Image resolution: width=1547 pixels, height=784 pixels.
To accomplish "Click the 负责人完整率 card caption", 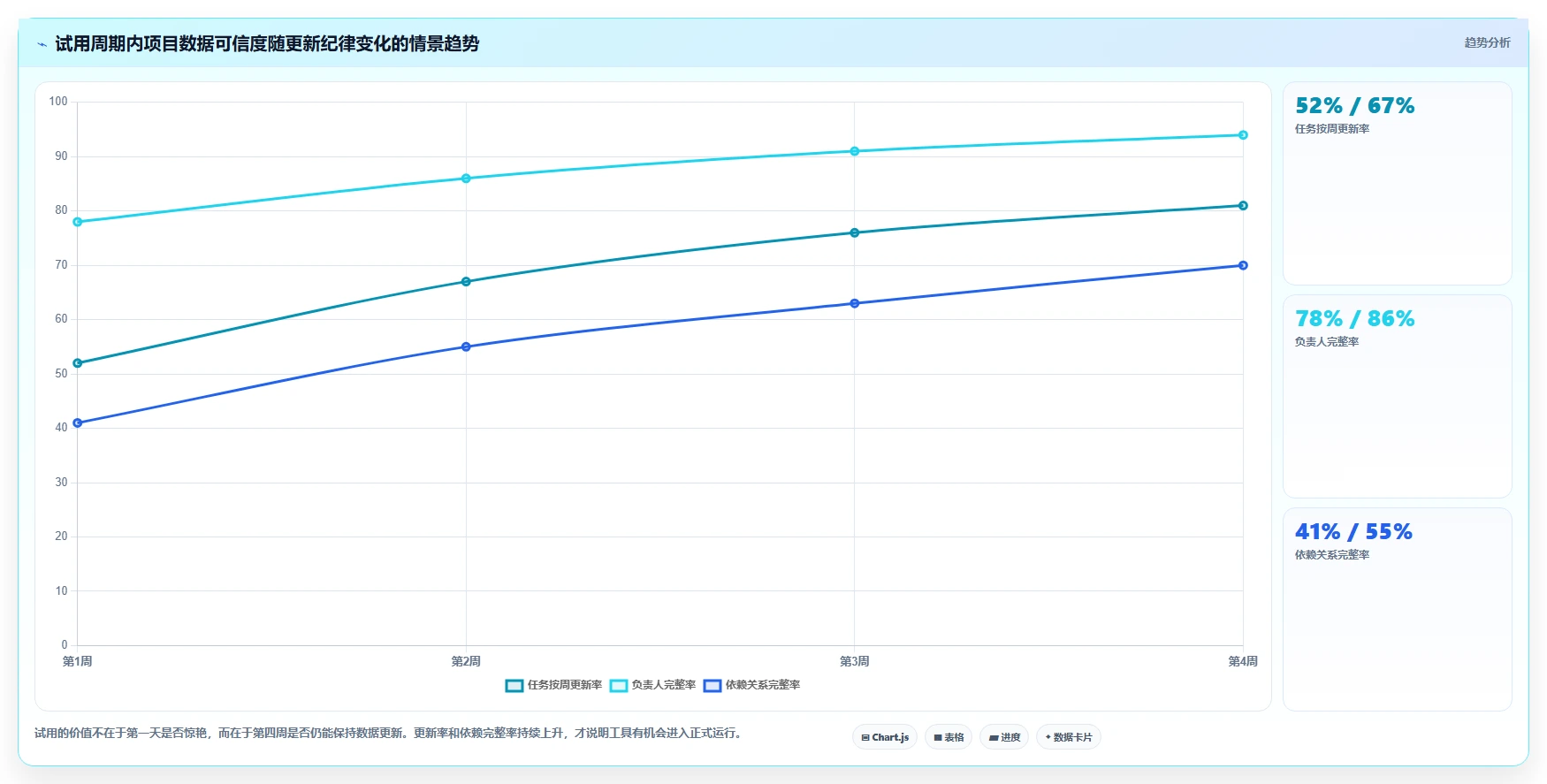I will coord(1327,342).
